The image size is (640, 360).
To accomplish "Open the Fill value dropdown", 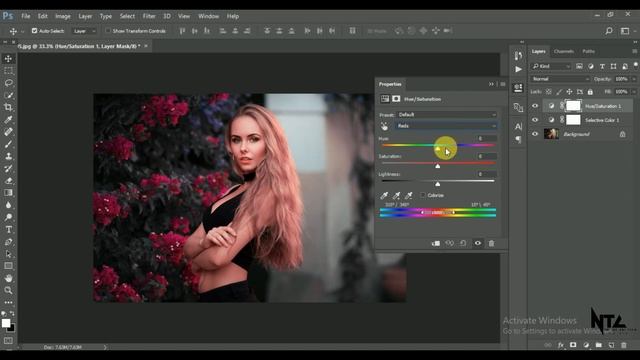I will pyautogui.click(x=634, y=92).
